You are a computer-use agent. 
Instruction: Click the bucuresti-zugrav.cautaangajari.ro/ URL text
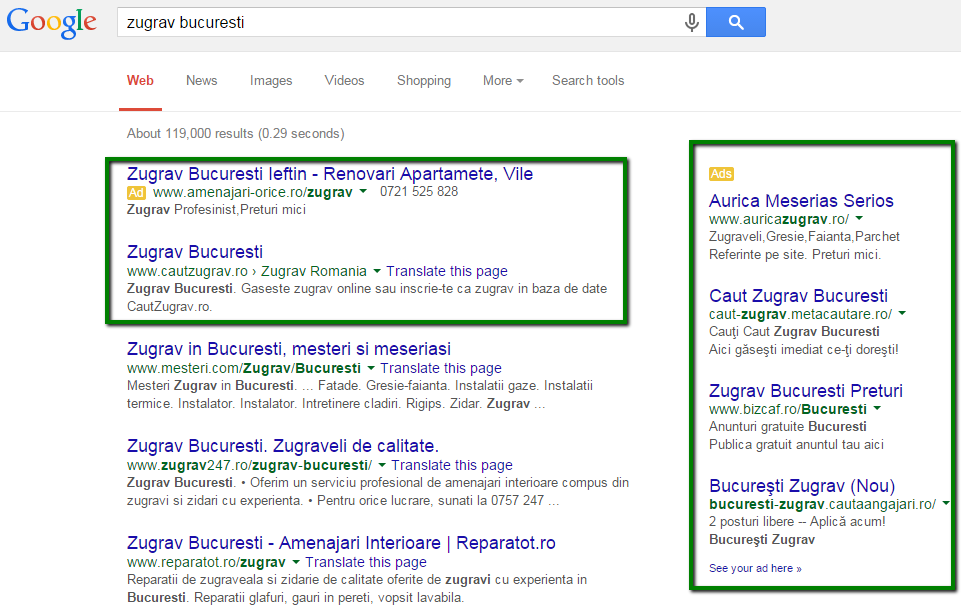point(822,504)
